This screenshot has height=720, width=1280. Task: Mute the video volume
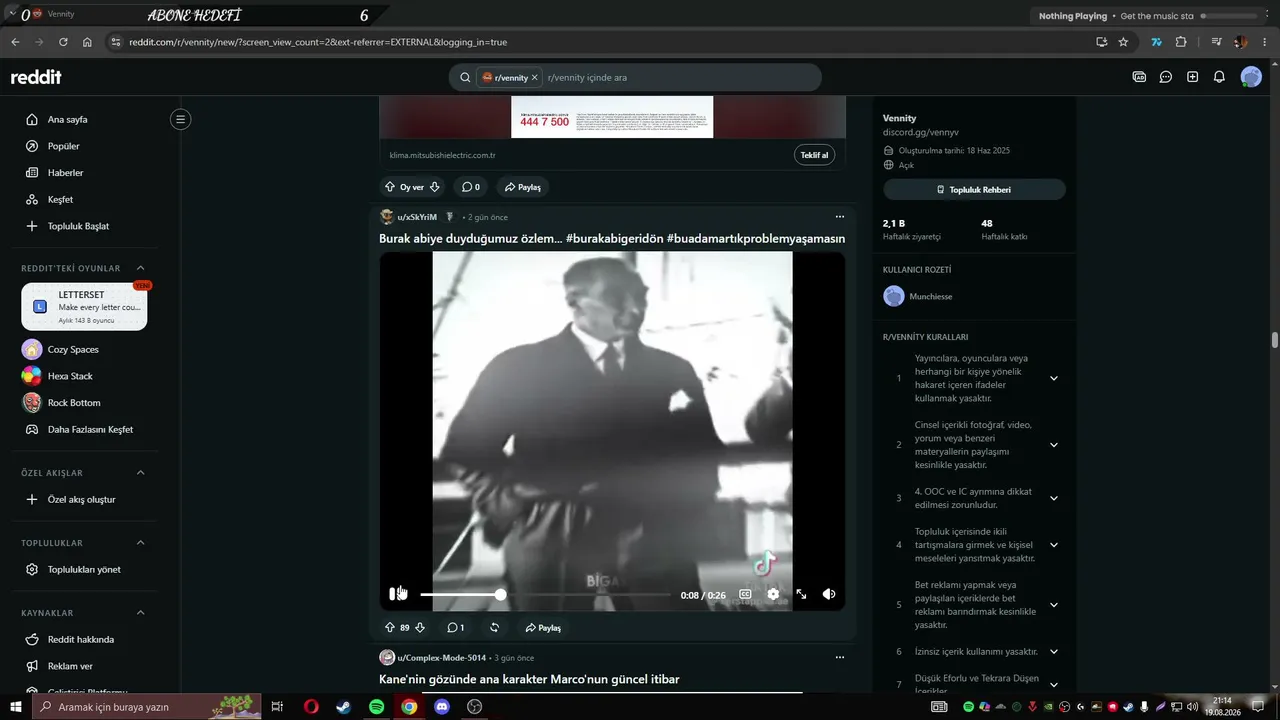(829, 594)
